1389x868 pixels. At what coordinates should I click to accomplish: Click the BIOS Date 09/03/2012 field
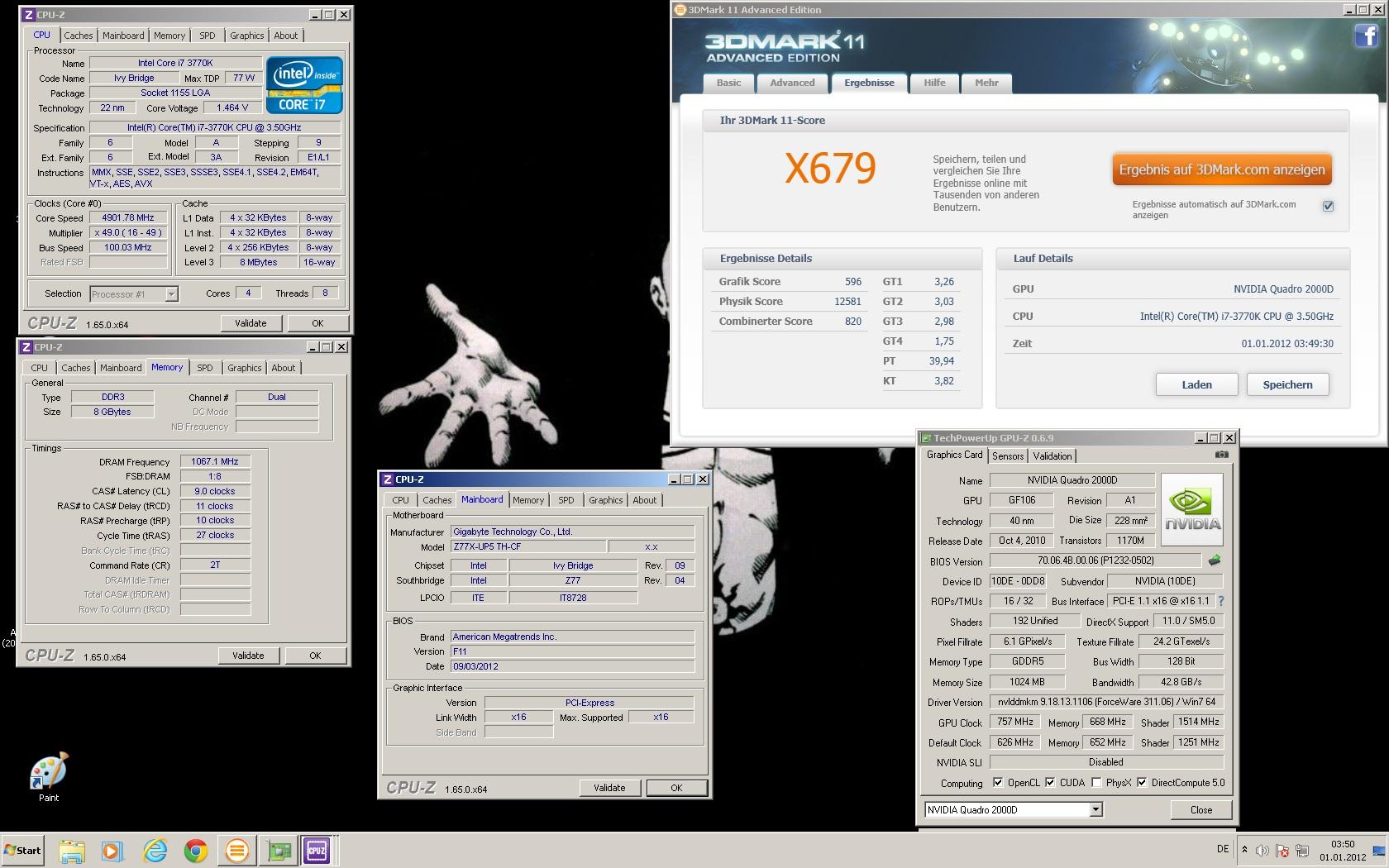pos(572,666)
